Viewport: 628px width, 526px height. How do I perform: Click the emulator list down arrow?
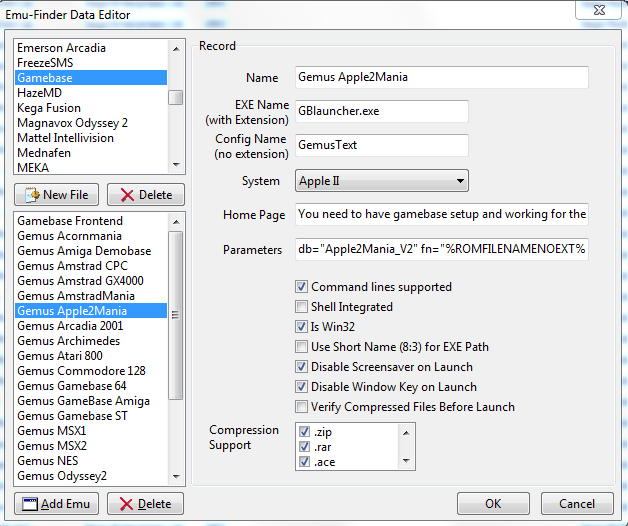[x=176, y=477]
